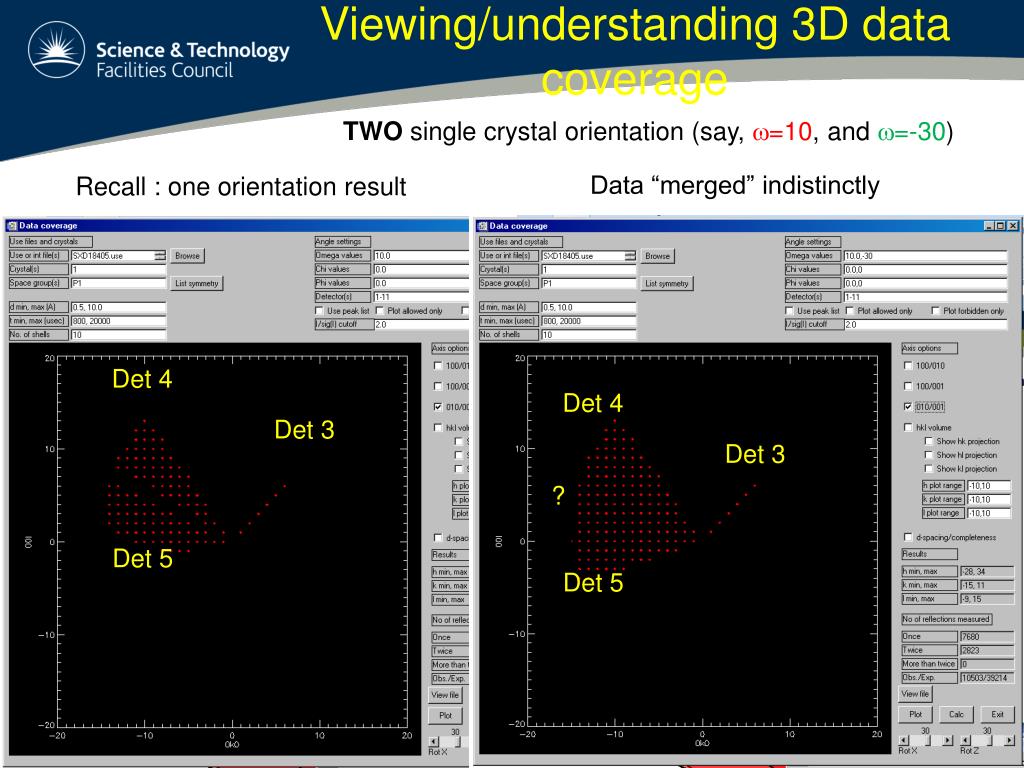This screenshot has width=1024, height=768.
Task: Click Plot button in left window
Action: click(x=445, y=716)
